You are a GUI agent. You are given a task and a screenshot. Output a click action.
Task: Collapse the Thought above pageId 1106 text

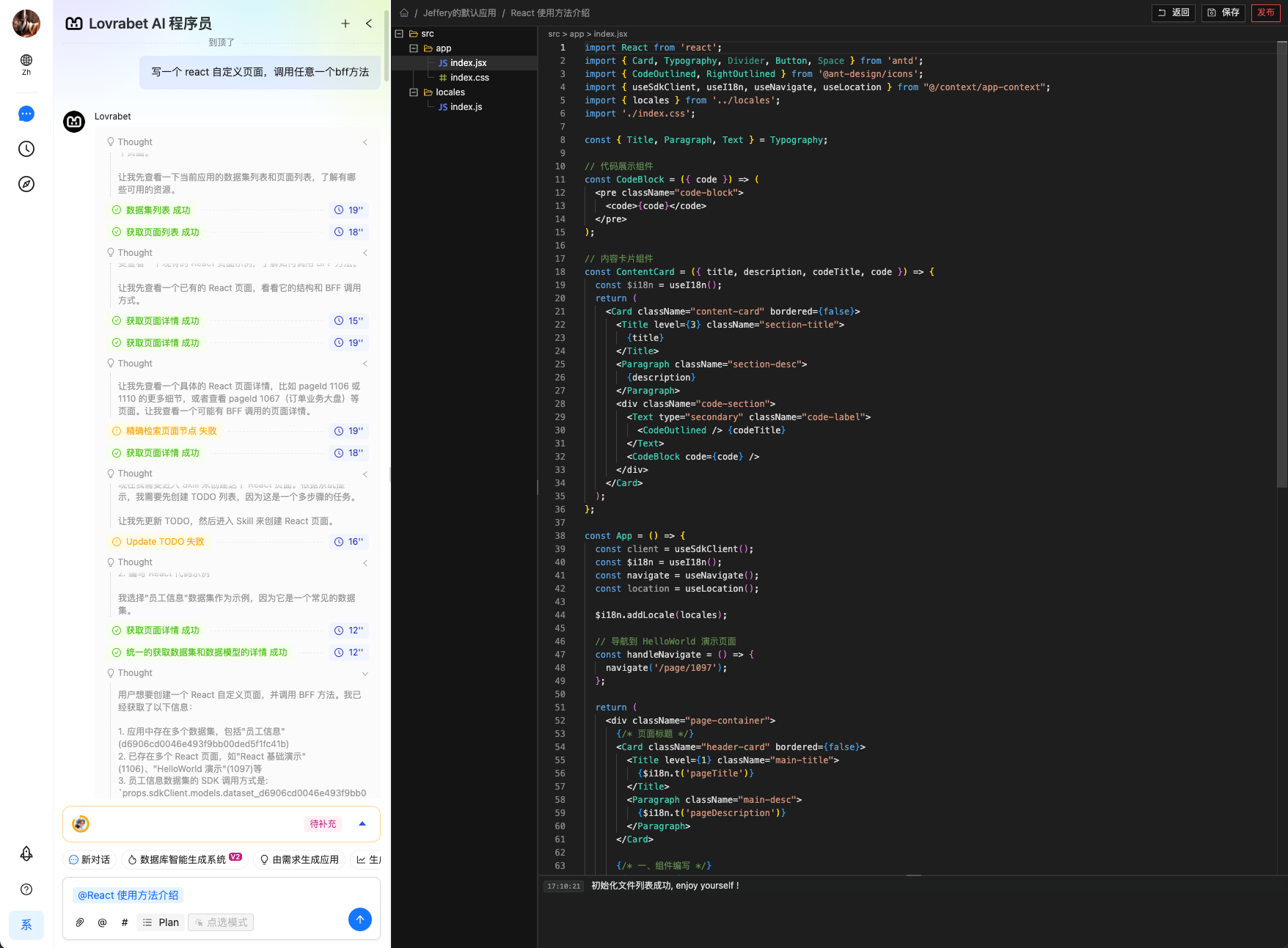pos(365,364)
